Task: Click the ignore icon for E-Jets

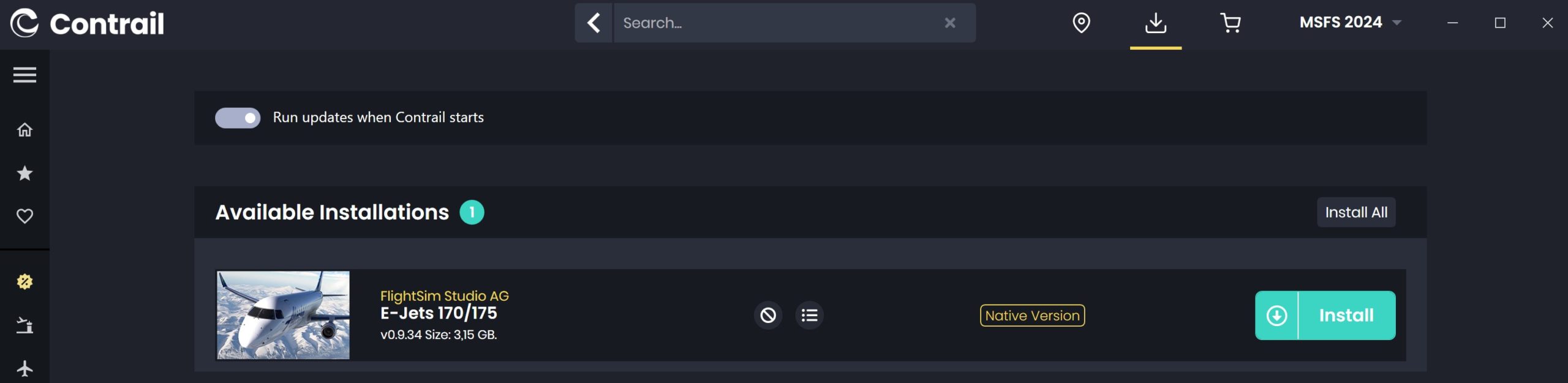Action: tap(768, 316)
